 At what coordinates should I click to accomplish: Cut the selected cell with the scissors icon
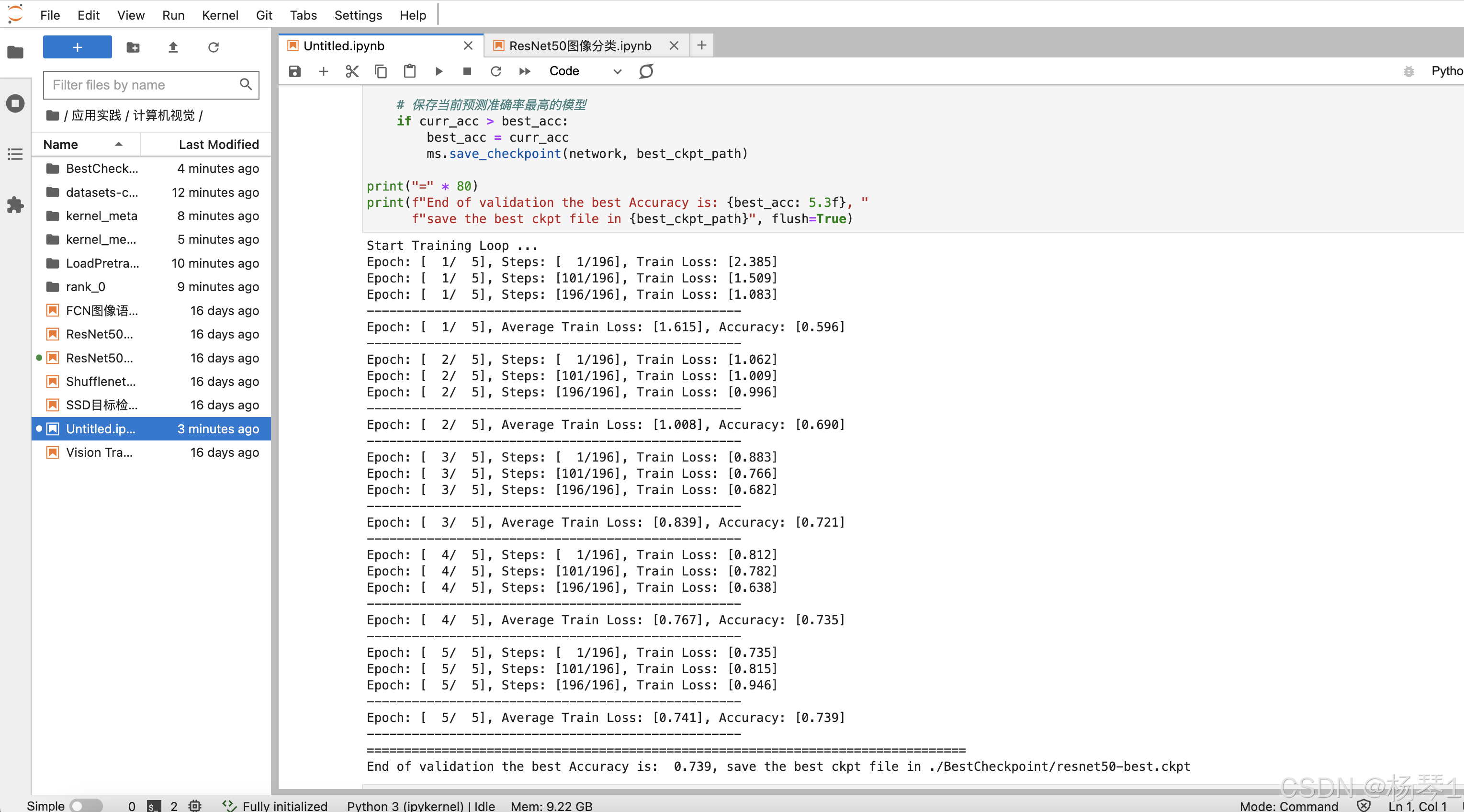(x=352, y=71)
